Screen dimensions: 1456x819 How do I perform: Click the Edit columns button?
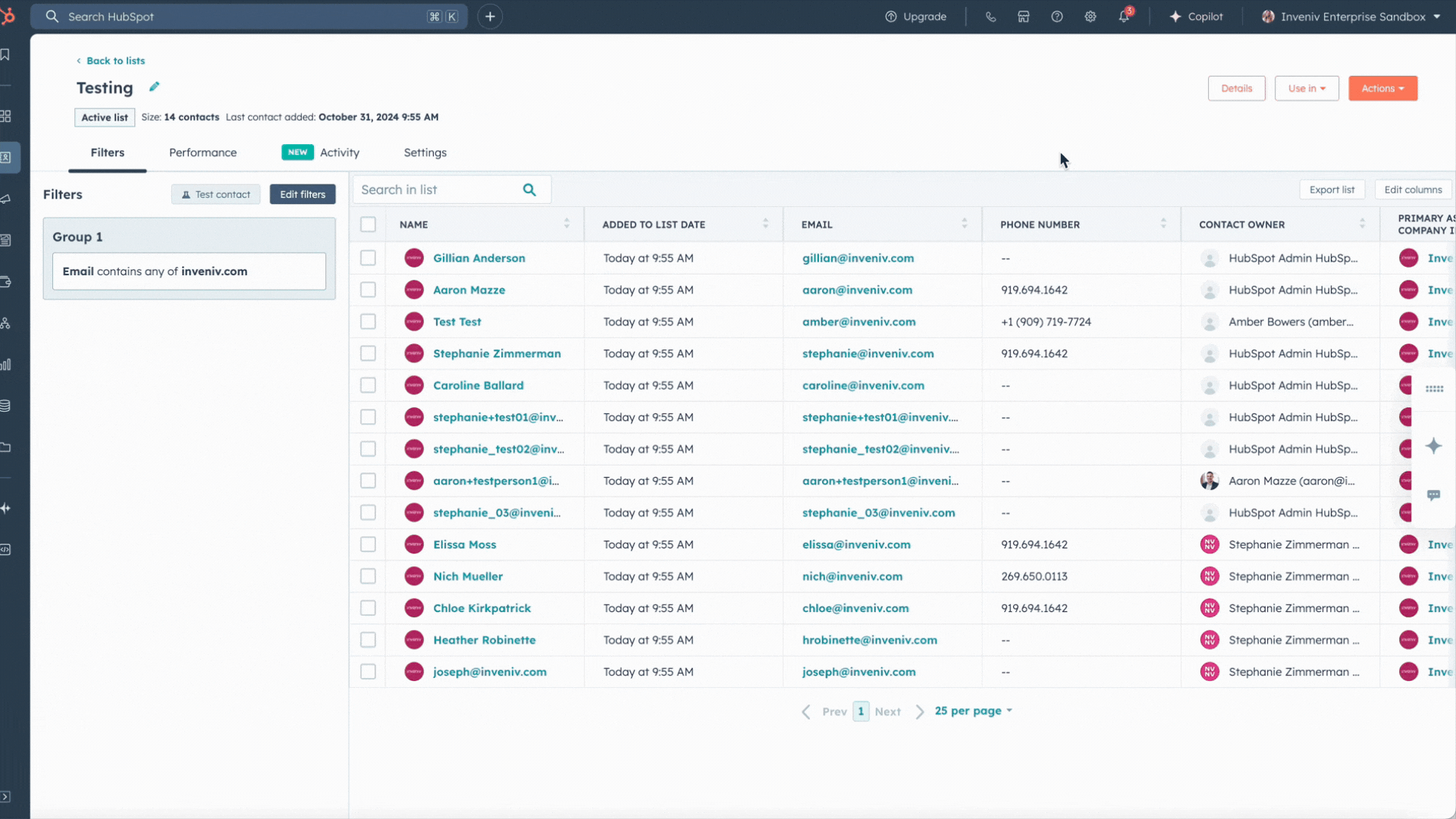[x=1413, y=190]
